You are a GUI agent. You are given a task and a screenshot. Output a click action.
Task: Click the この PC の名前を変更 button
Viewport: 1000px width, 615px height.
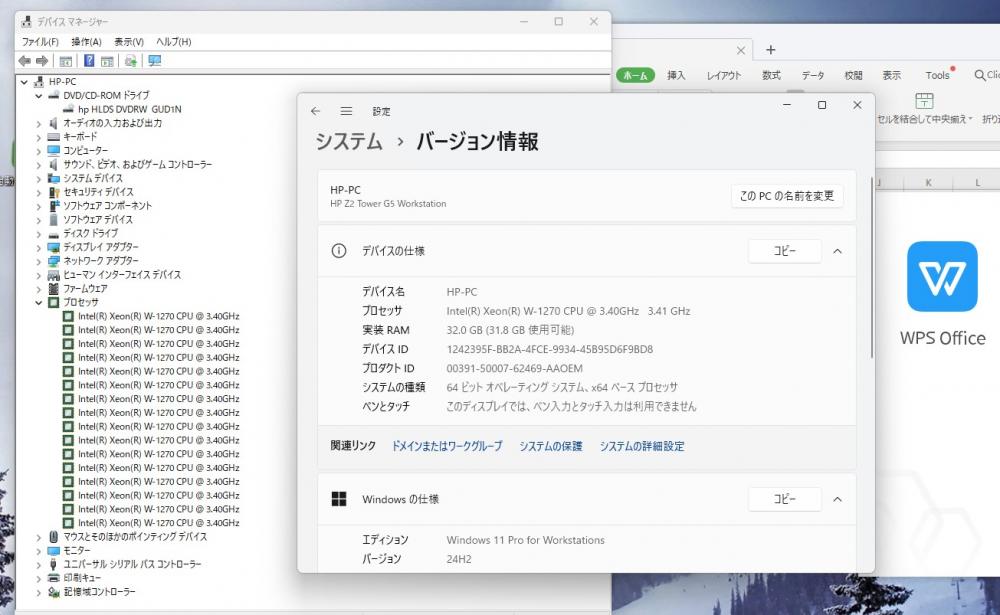[787, 196]
